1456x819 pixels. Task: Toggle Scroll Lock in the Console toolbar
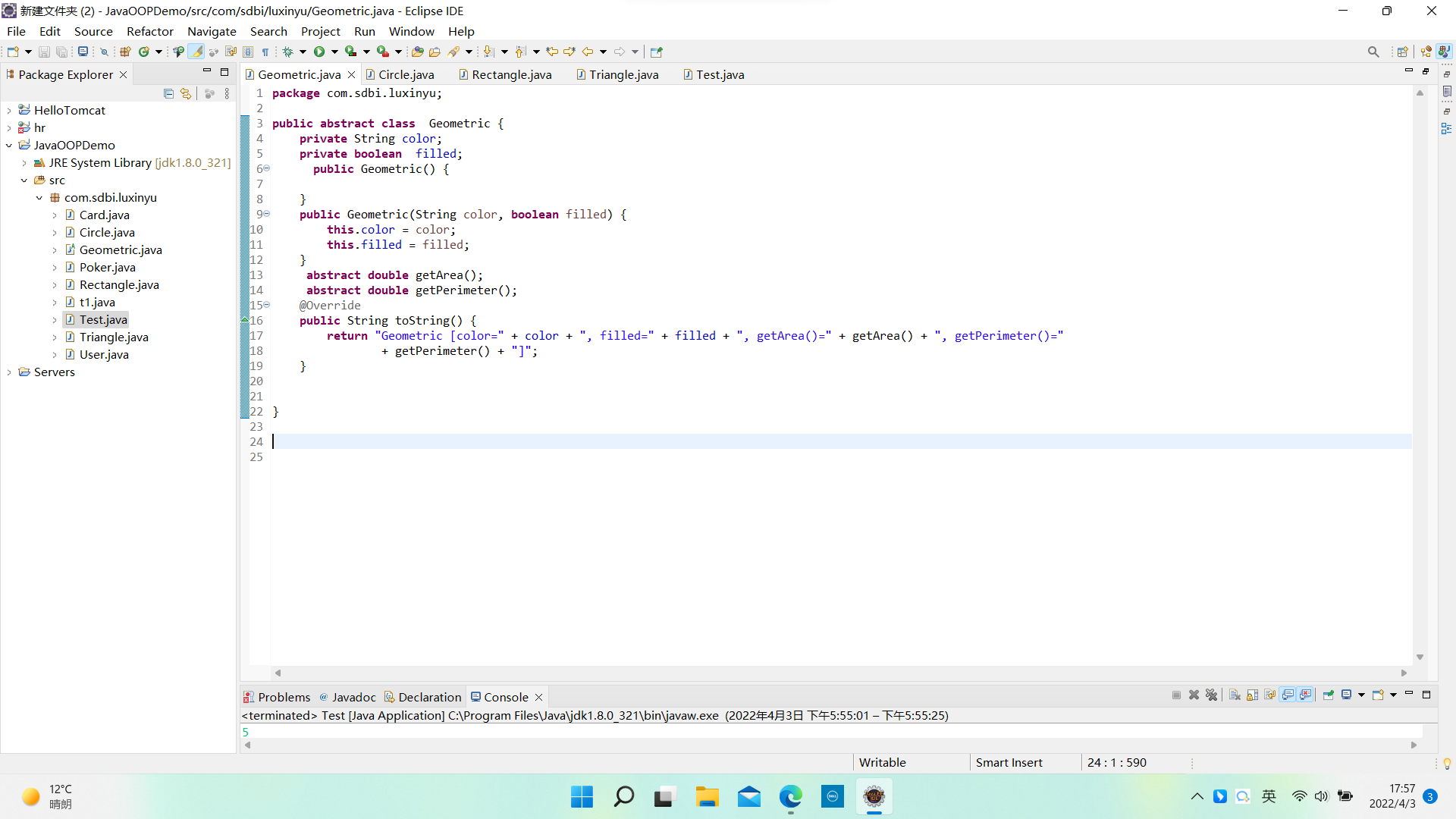pyautogui.click(x=1252, y=695)
